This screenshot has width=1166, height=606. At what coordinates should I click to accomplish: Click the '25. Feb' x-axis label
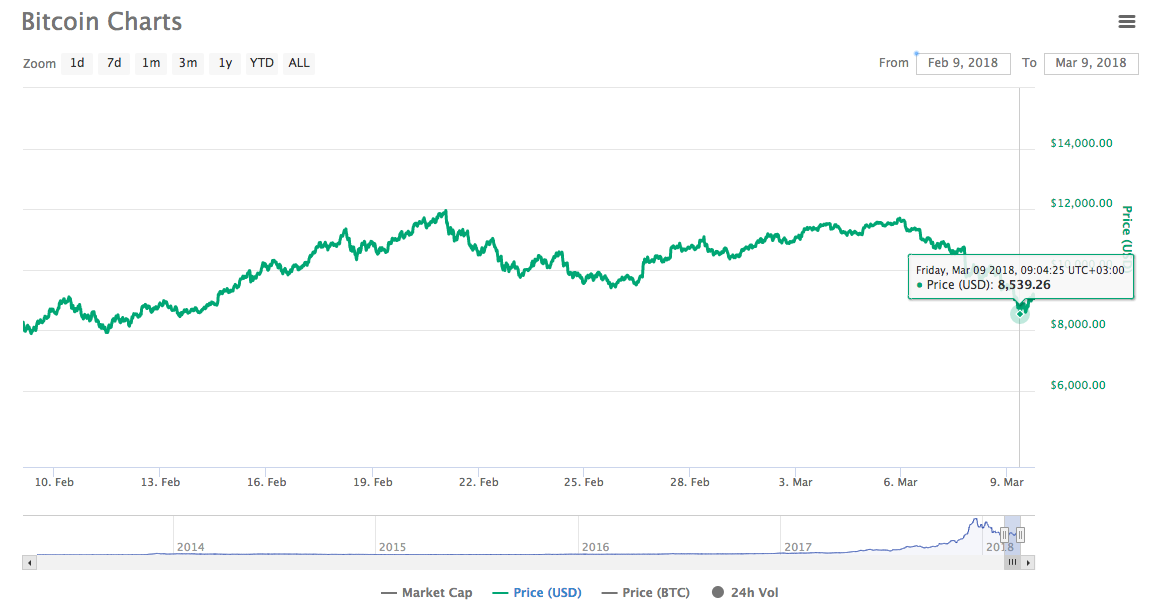(x=584, y=482)
